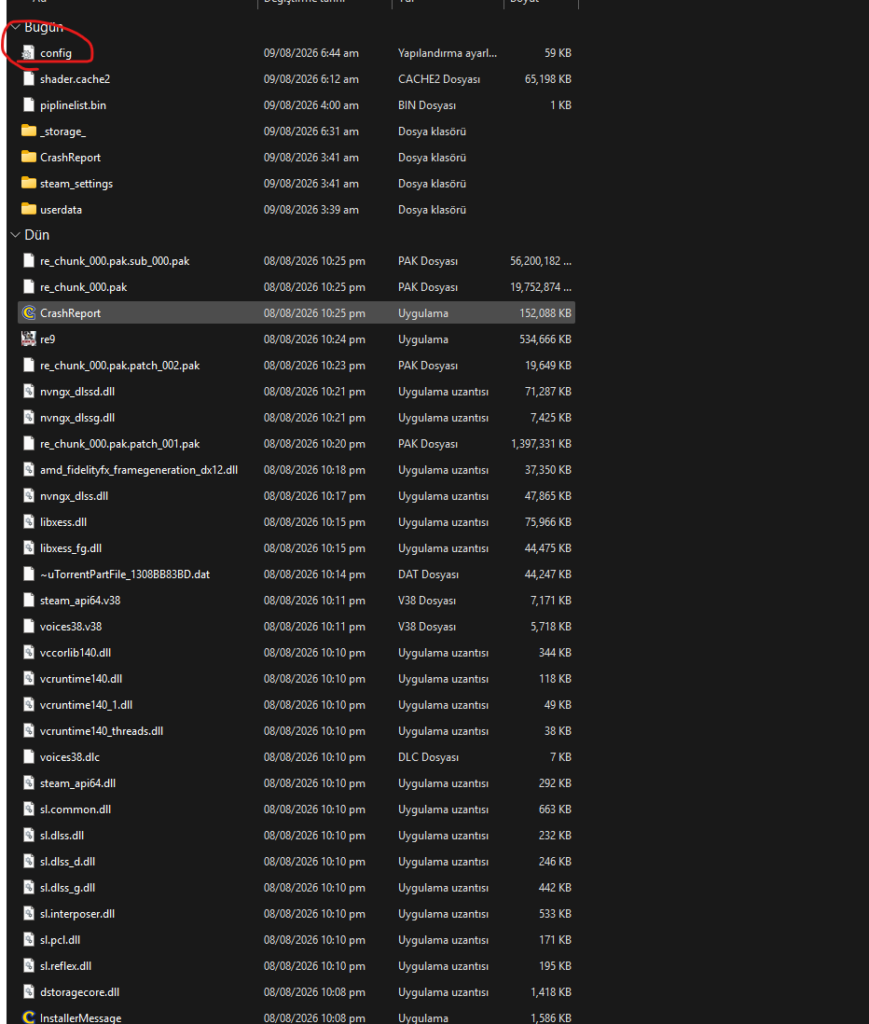Viewport: 869px width, 1024px height.
Task: Select the vcruntime140_1.dll file name
Action: point(86,705)
